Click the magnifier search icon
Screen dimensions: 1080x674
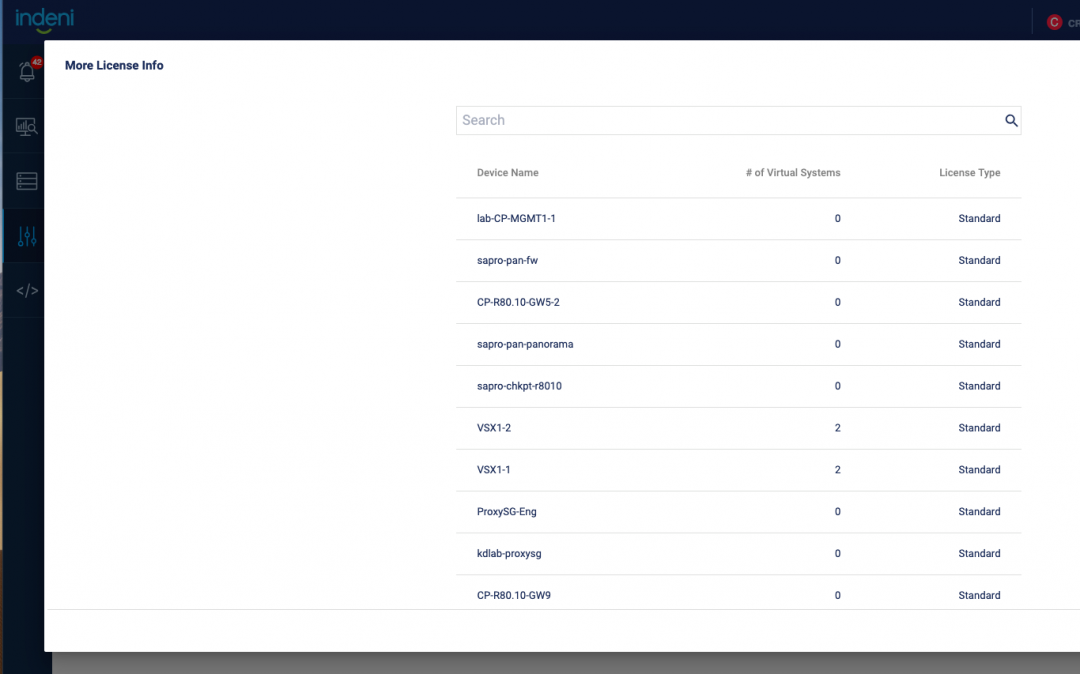tap(1011, 121)
